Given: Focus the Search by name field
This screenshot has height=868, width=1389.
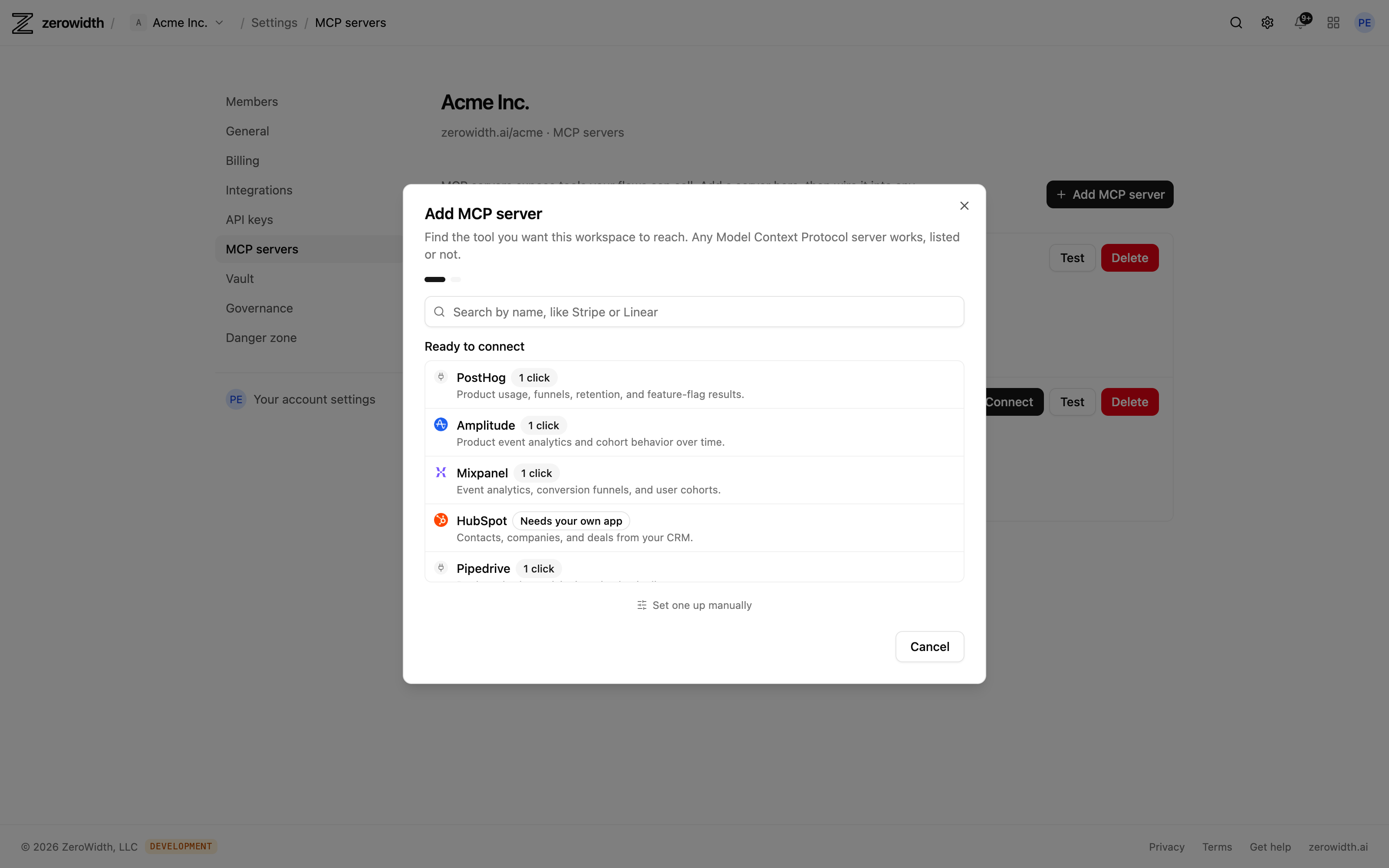Looking at the screenshot, I should tap(694, 312).
